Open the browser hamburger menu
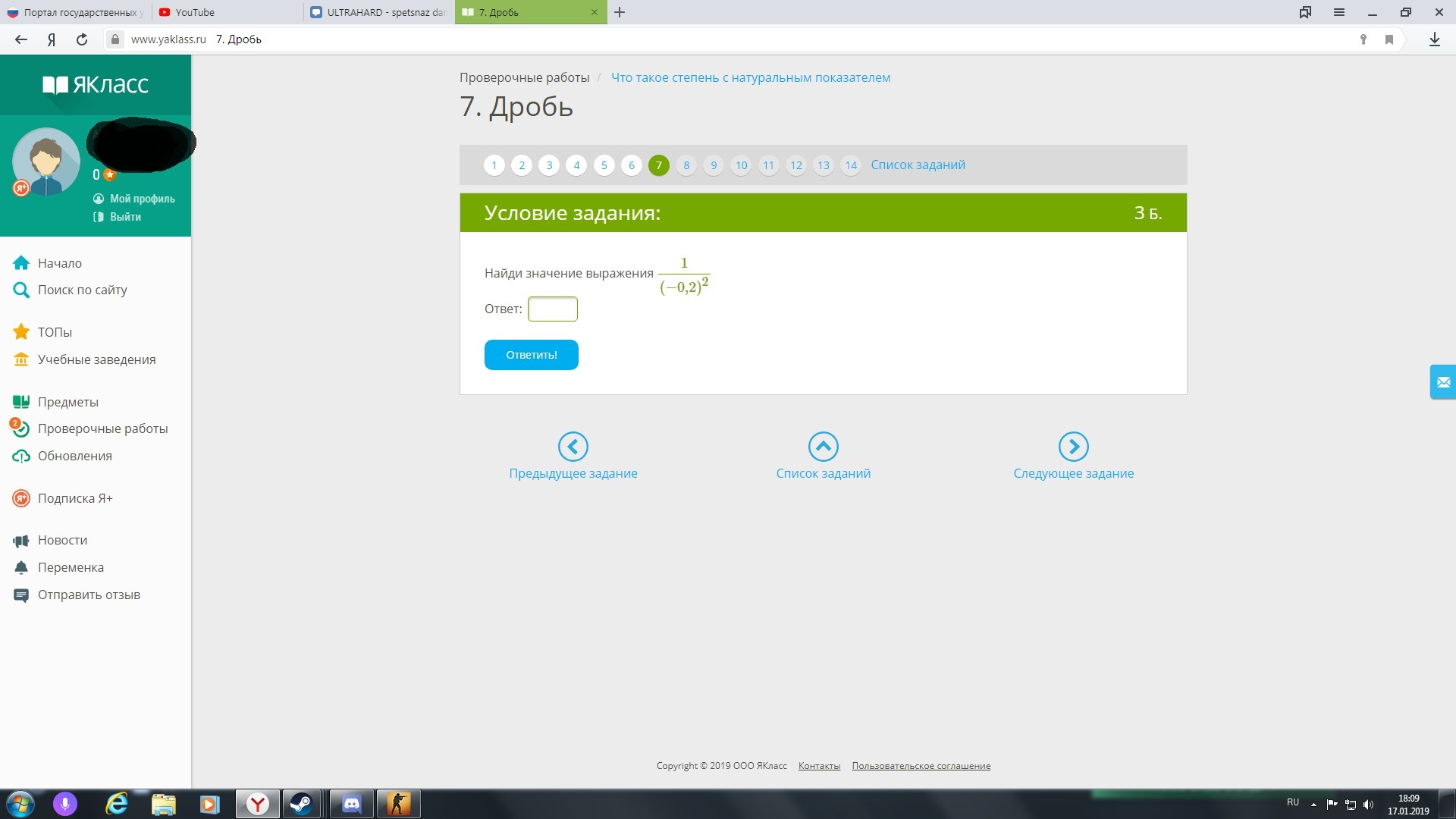The width and height of the screenshot is (1456, 819). [1338, 12]
